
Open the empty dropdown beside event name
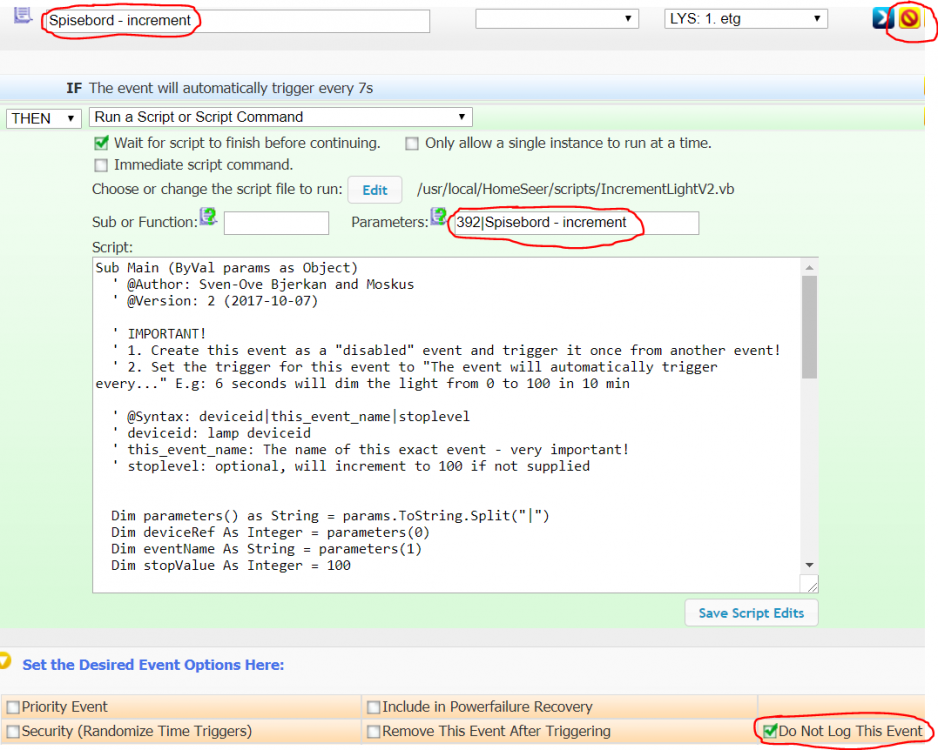pyautogui.click(x=556, y=19)
